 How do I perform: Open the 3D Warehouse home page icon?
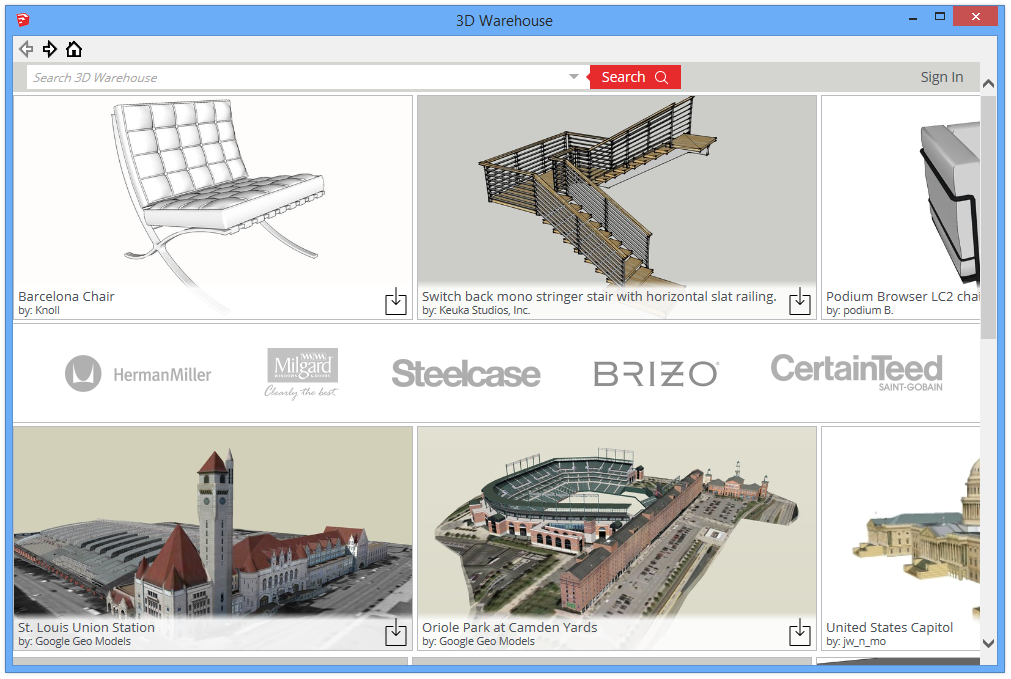(x=74, y=49)
